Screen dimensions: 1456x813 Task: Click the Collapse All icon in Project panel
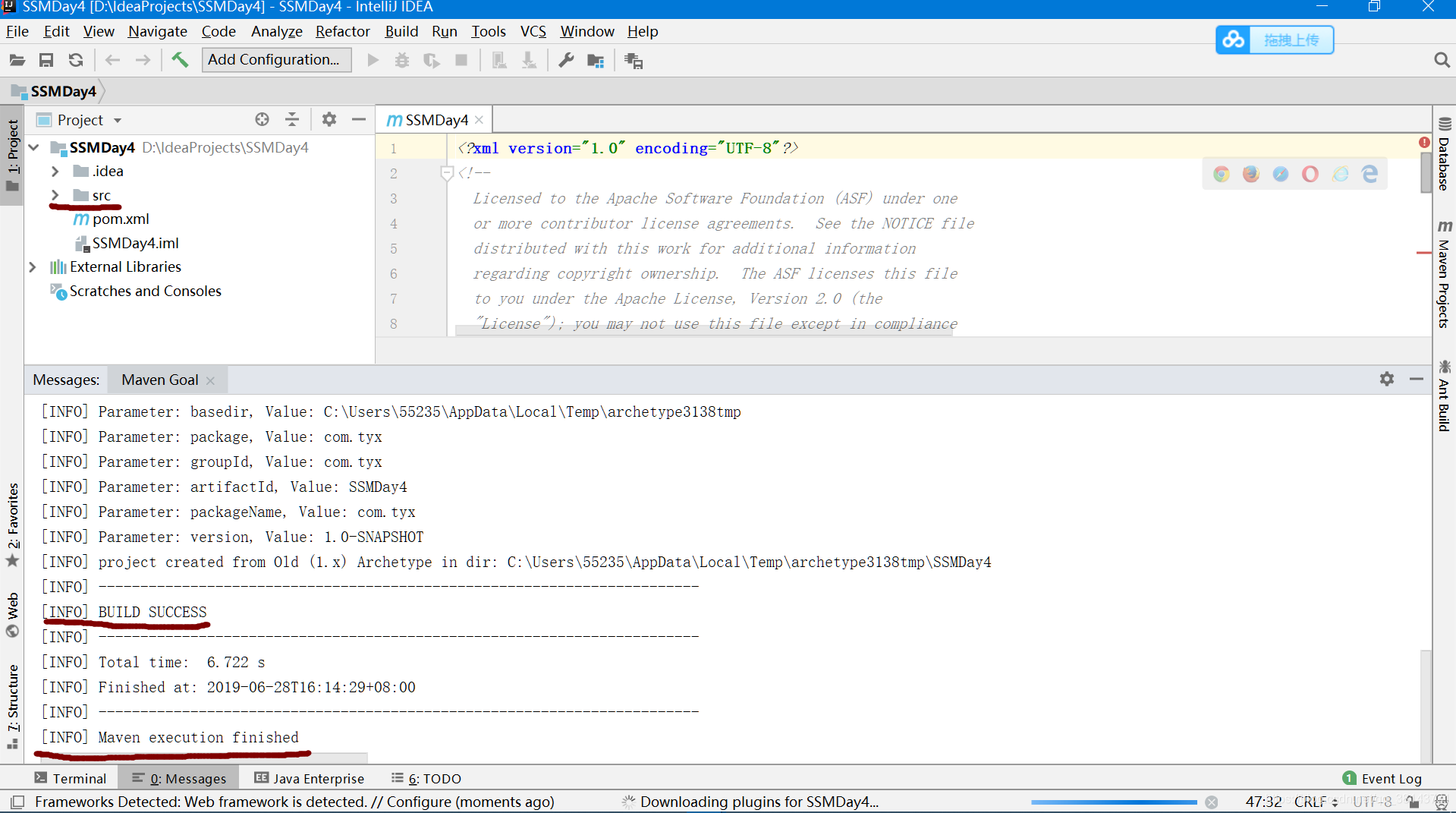[x=292, y=119]
